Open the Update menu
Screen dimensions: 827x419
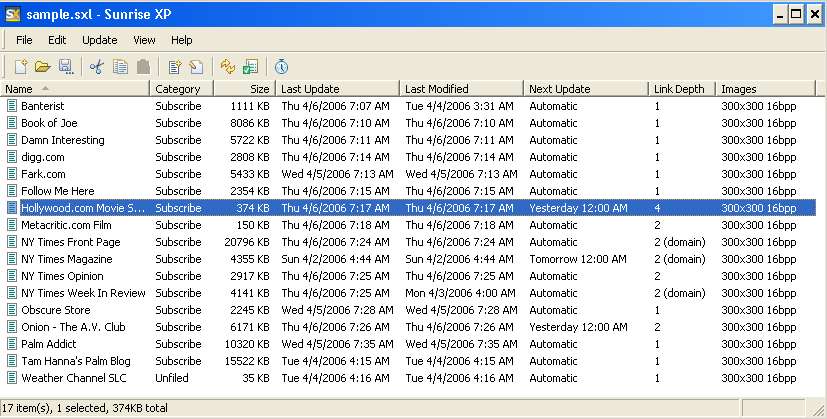pos(100,40)
